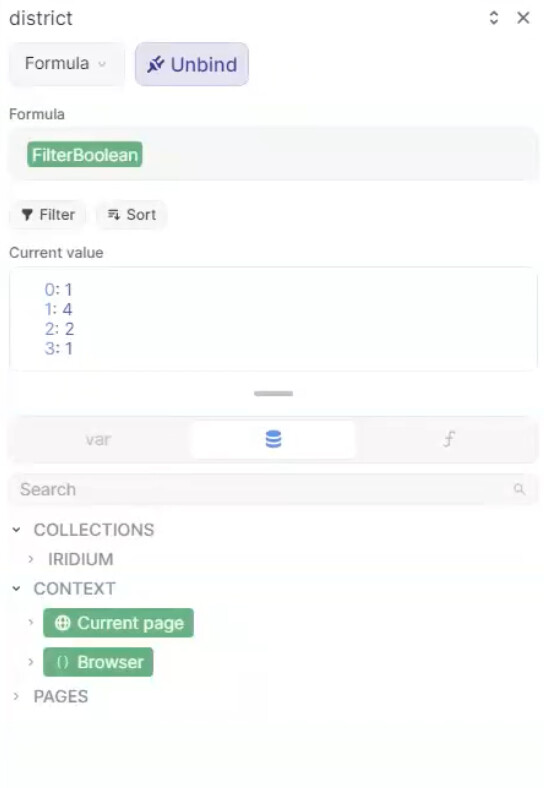Image resolution: width=544 pixels, height=788 pixels.
Task: Expand the Browser context item
Action: (x=31, y=662)
